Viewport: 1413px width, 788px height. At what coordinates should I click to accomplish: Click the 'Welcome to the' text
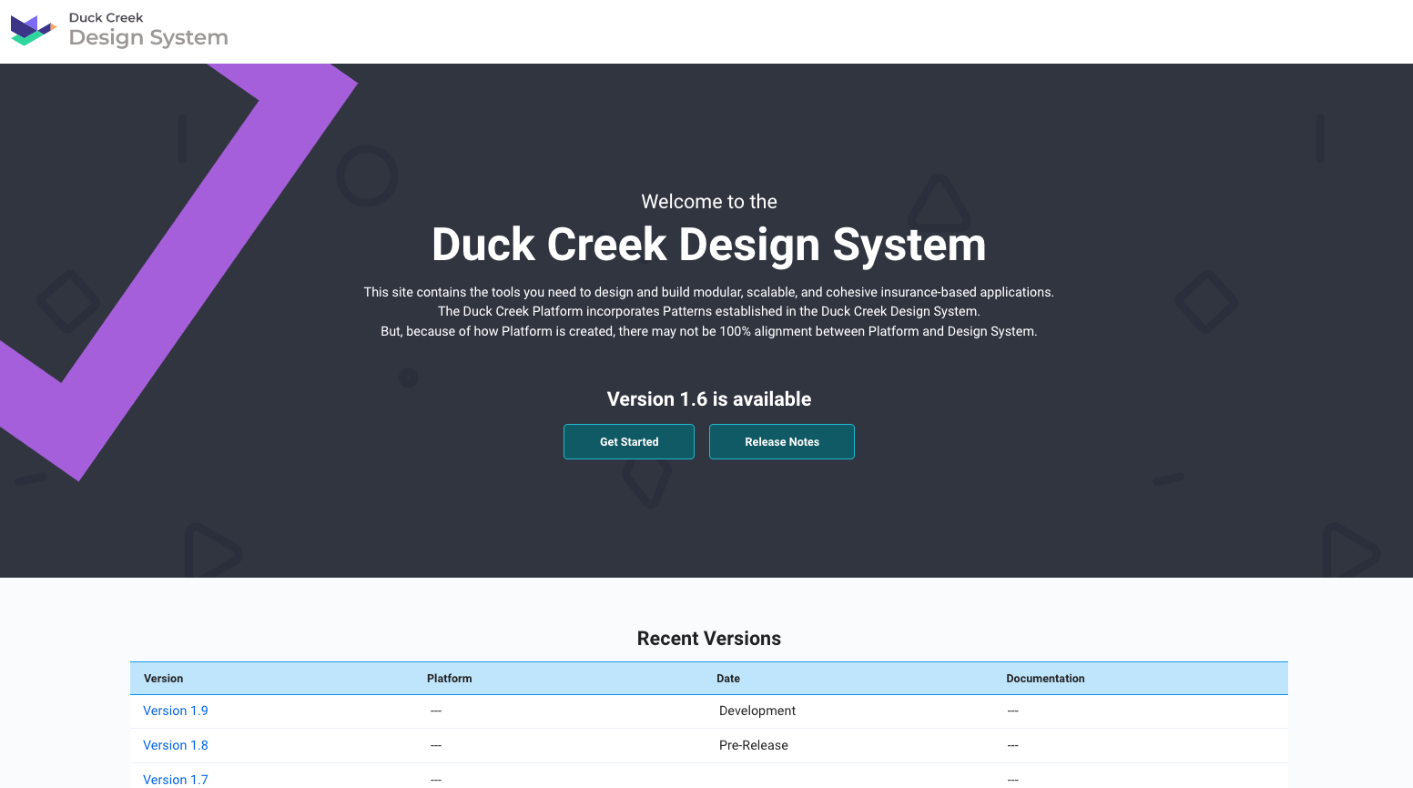pos(709,202)
